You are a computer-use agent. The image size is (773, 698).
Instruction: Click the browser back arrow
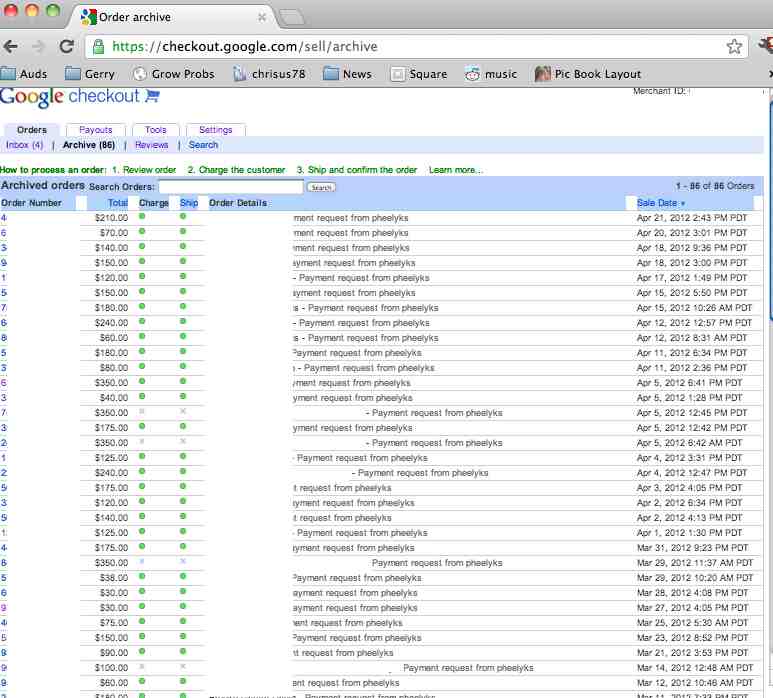(x=12, y=46)
